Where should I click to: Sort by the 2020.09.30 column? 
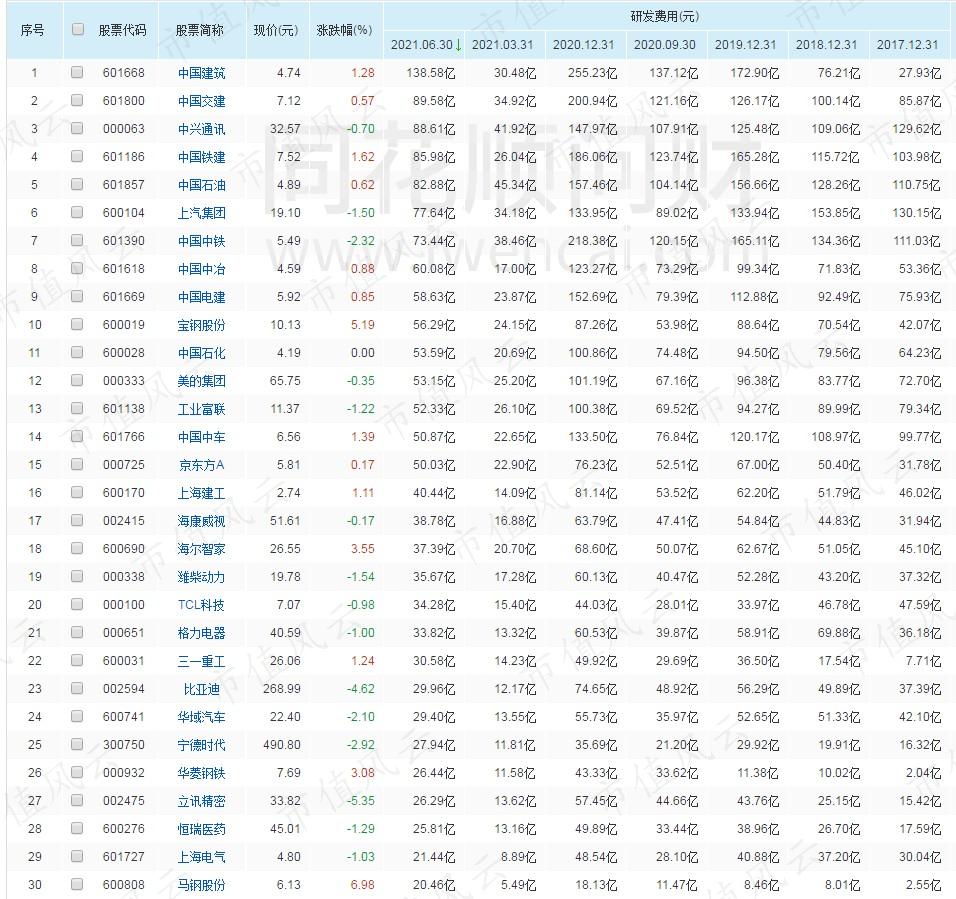pyautogui.click(x=665, y=44)
